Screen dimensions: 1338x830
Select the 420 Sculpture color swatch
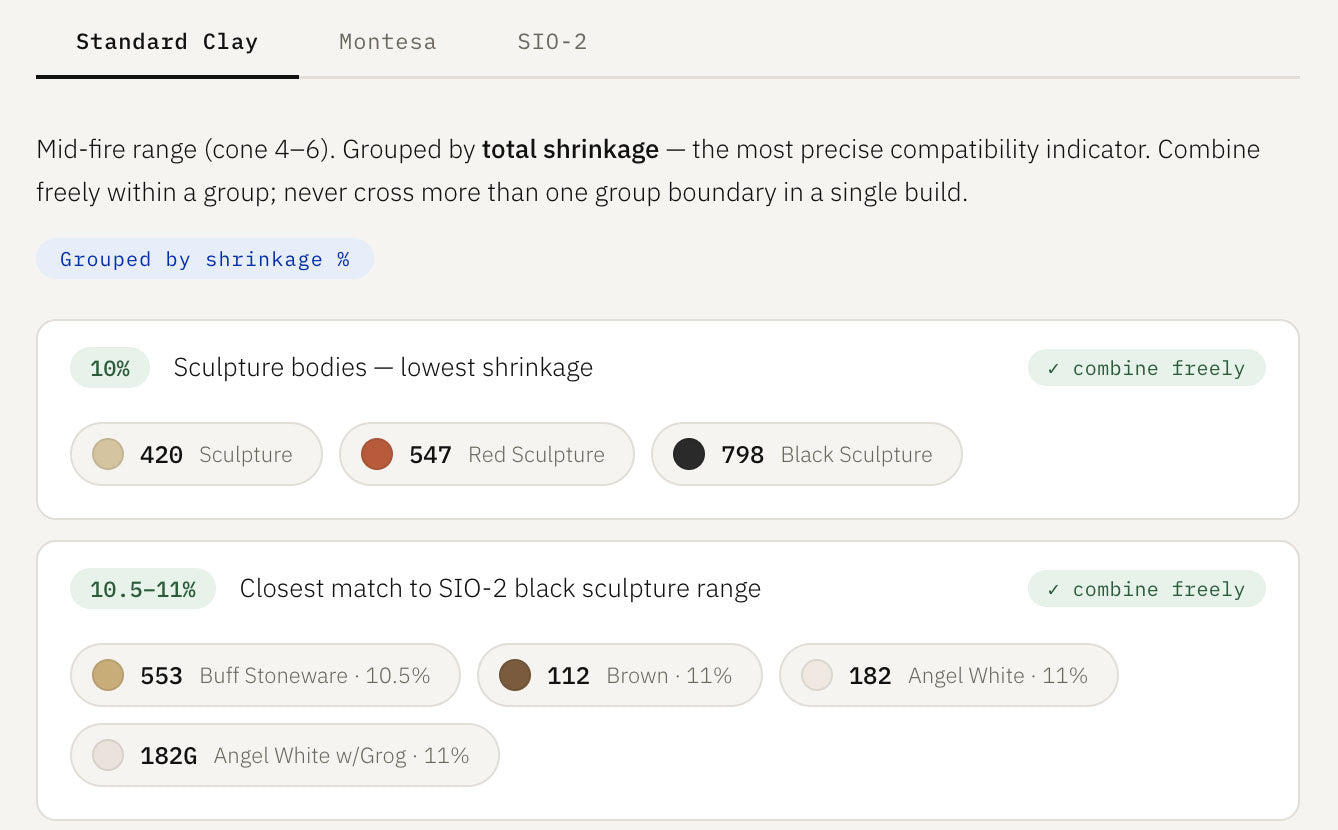tap(107, 454)
